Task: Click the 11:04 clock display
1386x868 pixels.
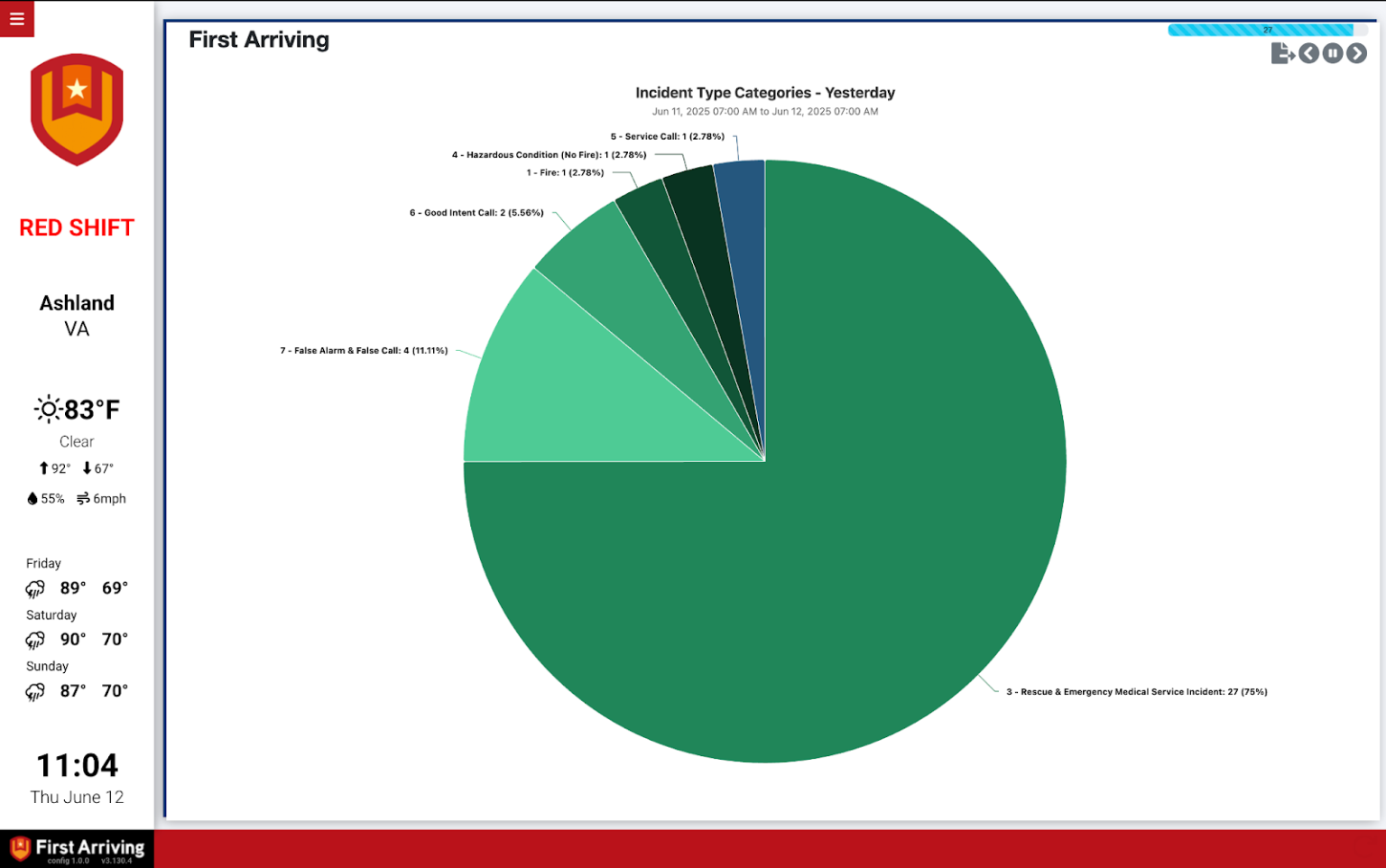Action: [76, 765]
